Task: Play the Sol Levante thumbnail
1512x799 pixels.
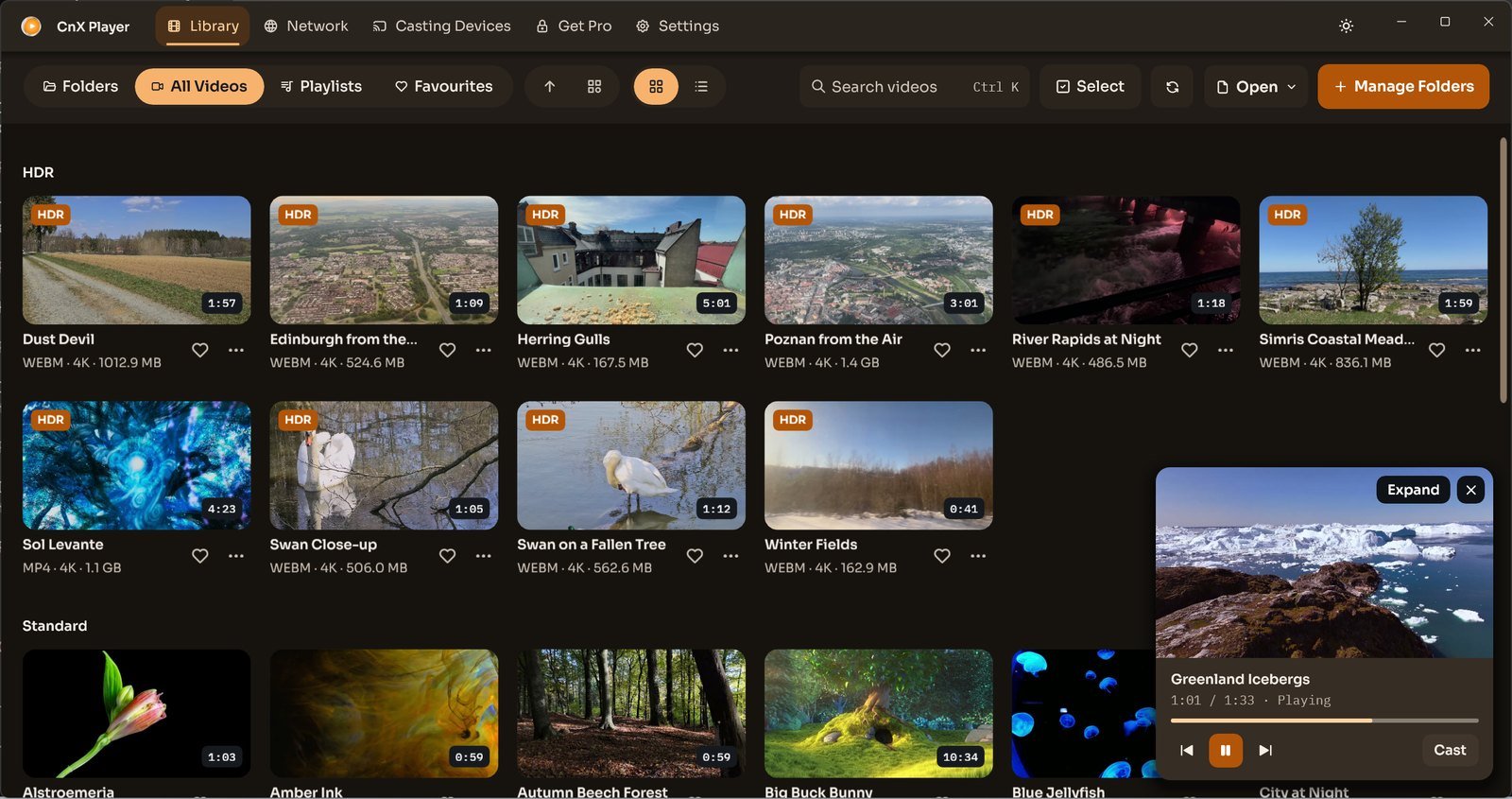Action: click(137, 465)
